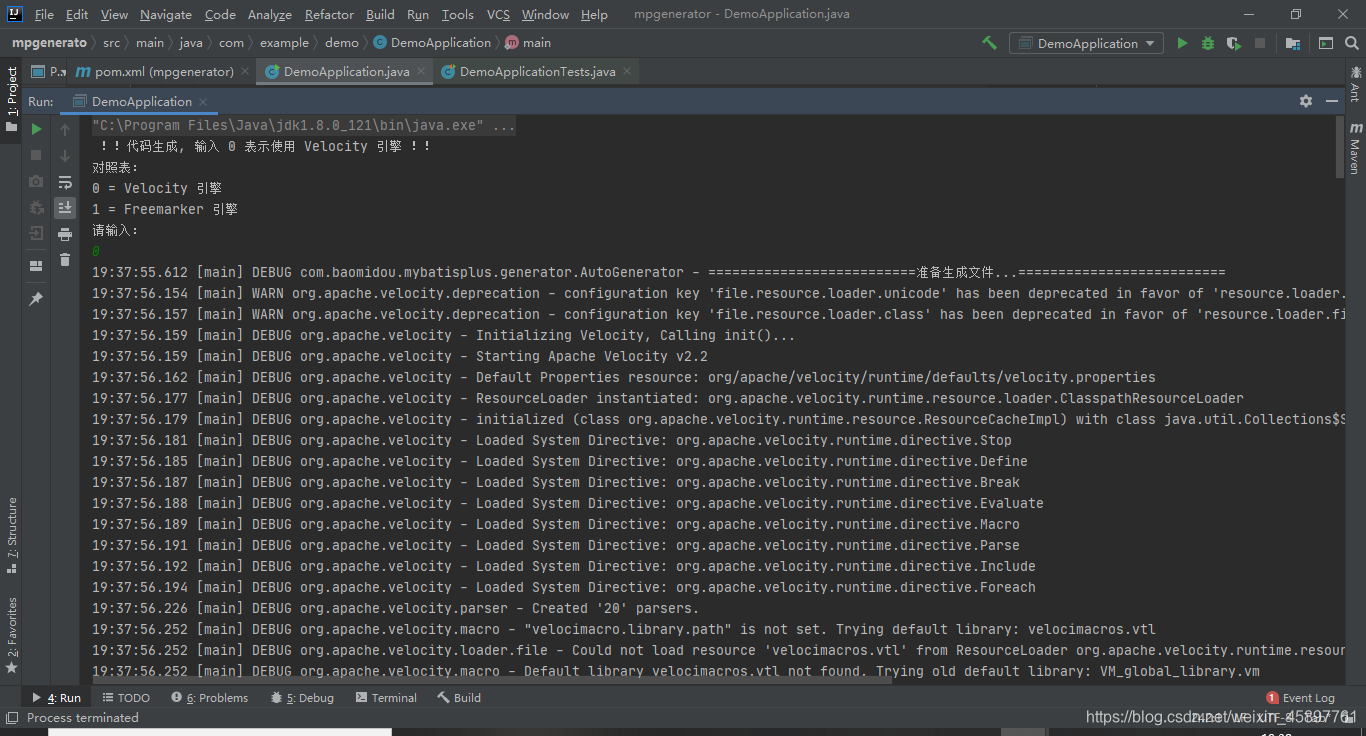Toggle Scroll to End of console
The height and width of the screenshot is (736, 1366).
[x=65, y=208]
